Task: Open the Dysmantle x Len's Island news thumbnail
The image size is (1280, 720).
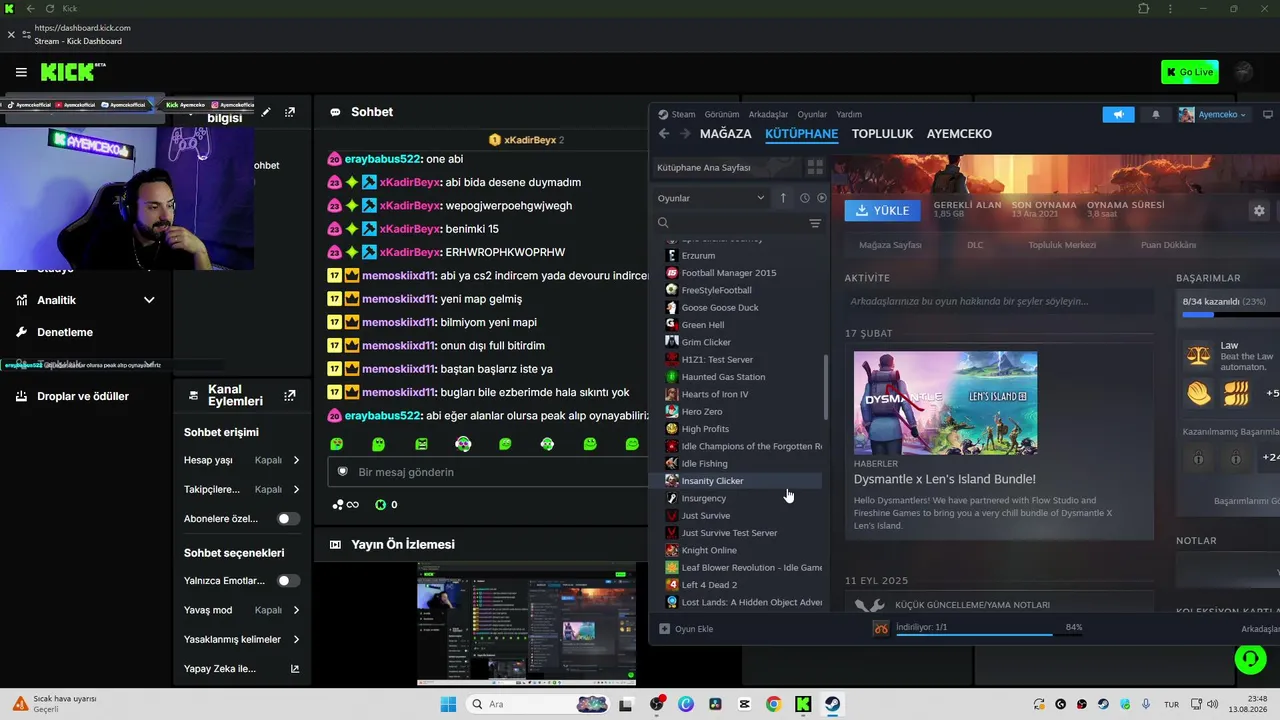Action: tap(945, 403)
